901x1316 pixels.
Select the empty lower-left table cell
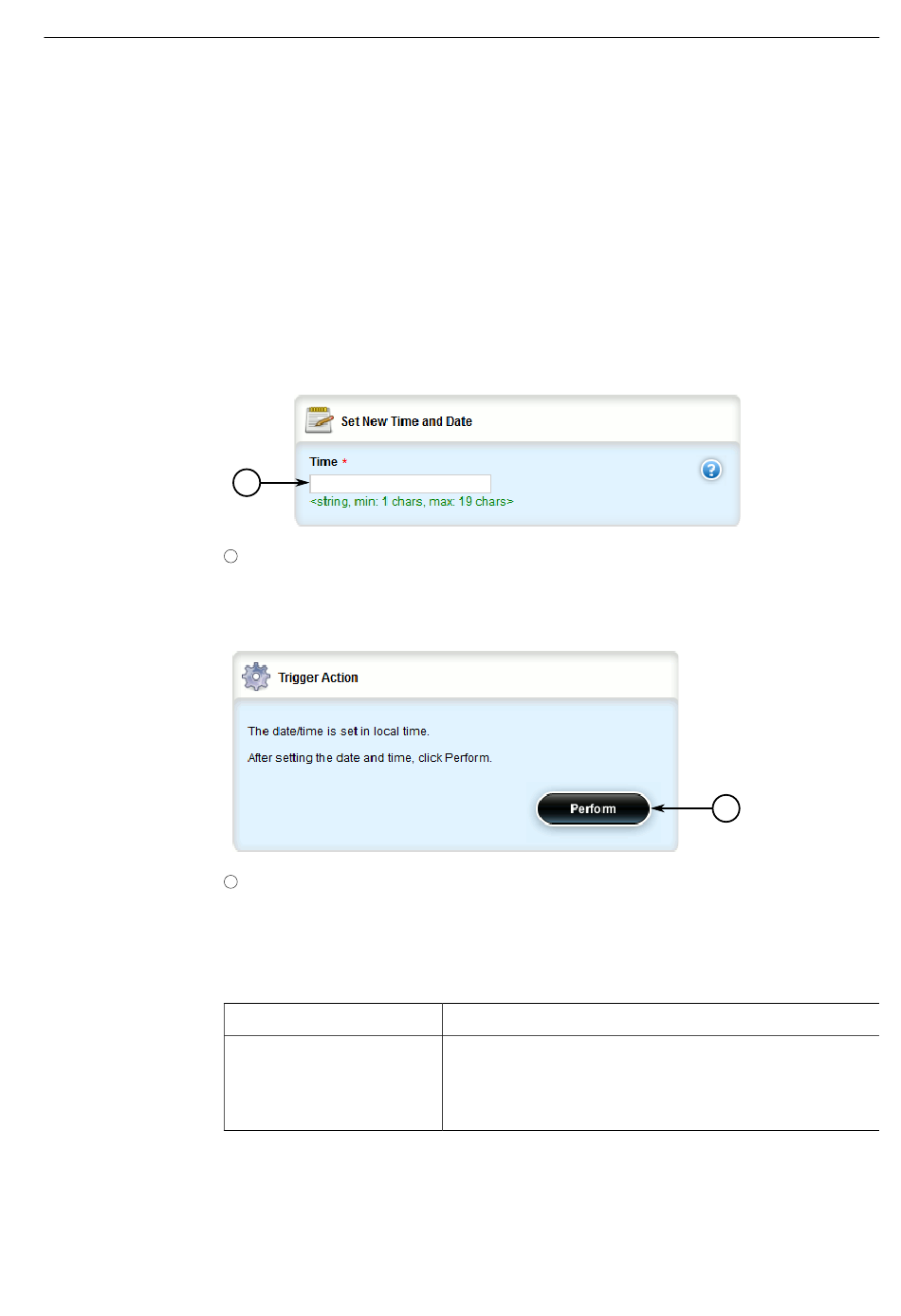[x=333, y=1083]
